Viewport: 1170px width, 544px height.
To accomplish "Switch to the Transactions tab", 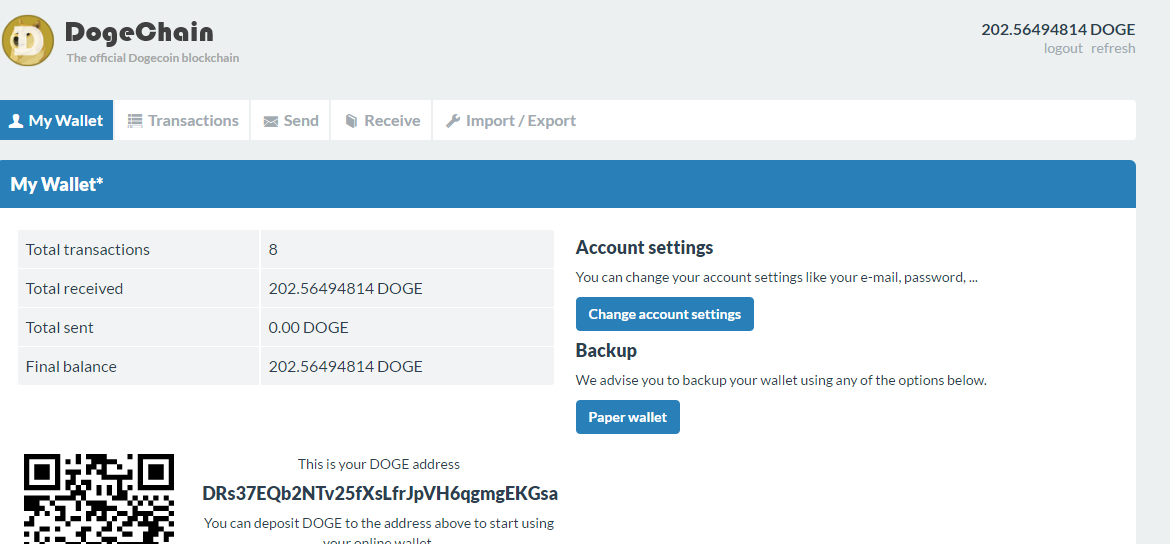I will [182, 120].
